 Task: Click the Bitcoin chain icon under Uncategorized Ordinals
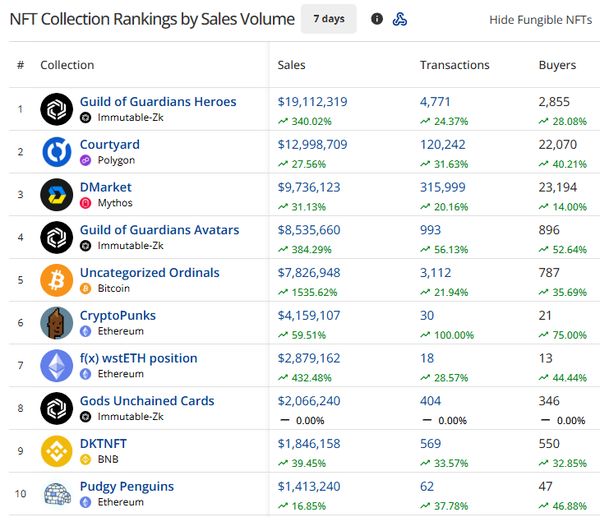click(85, 289)
